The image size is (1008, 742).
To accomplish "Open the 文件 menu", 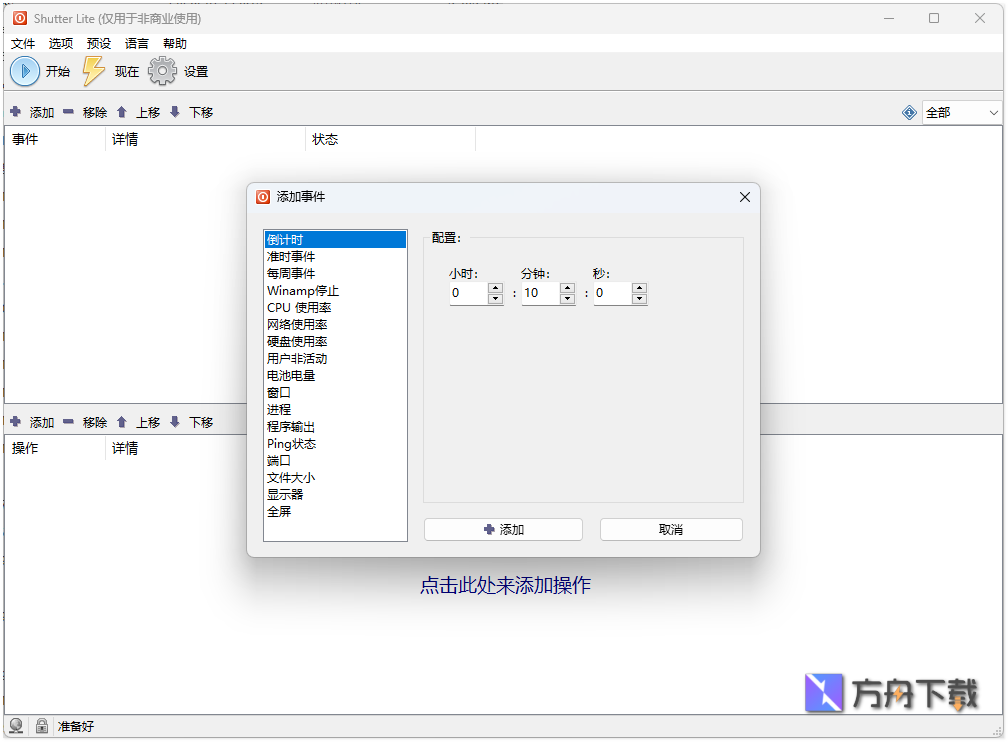I will [x=22, y=43].
